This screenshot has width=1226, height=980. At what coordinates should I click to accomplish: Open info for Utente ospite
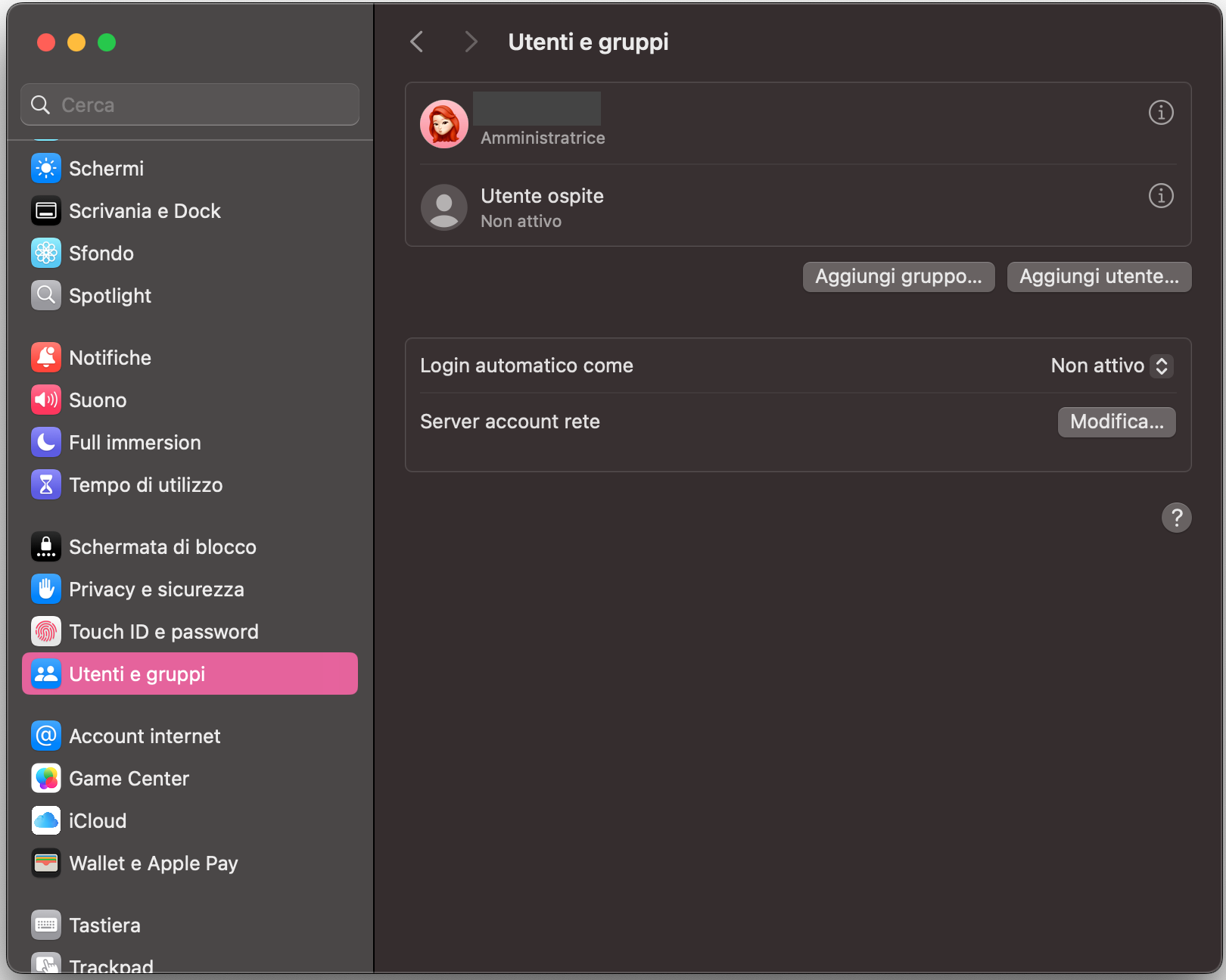pyautogui.click(x=1161, y=195)
